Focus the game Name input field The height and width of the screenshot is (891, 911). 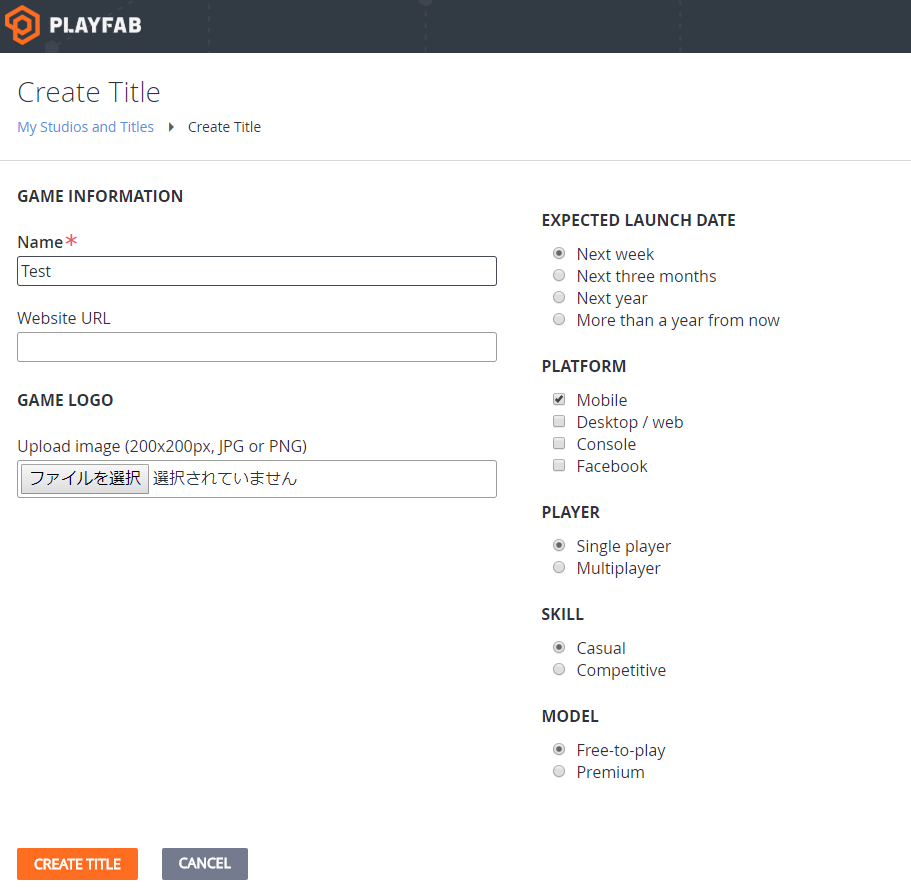257,271
